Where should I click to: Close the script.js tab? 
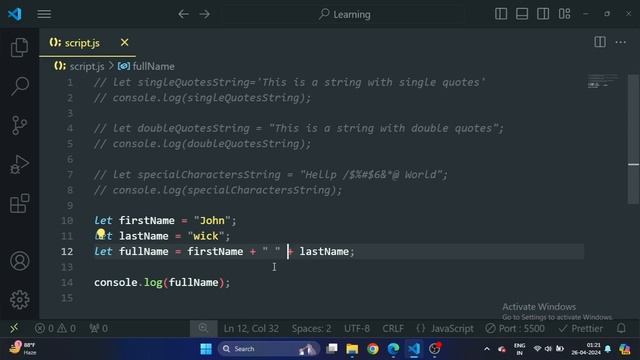124,42
